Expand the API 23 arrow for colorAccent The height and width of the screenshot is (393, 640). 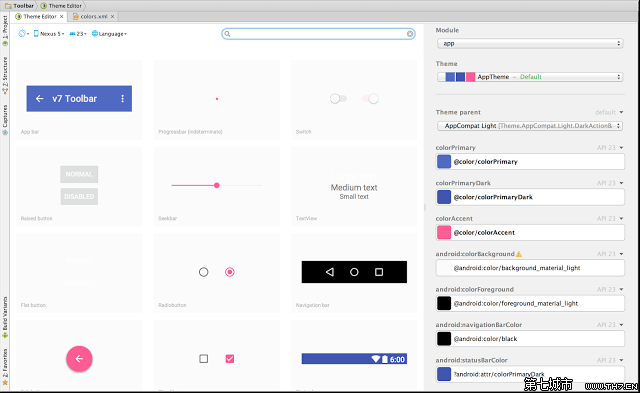tap(621, 219)
